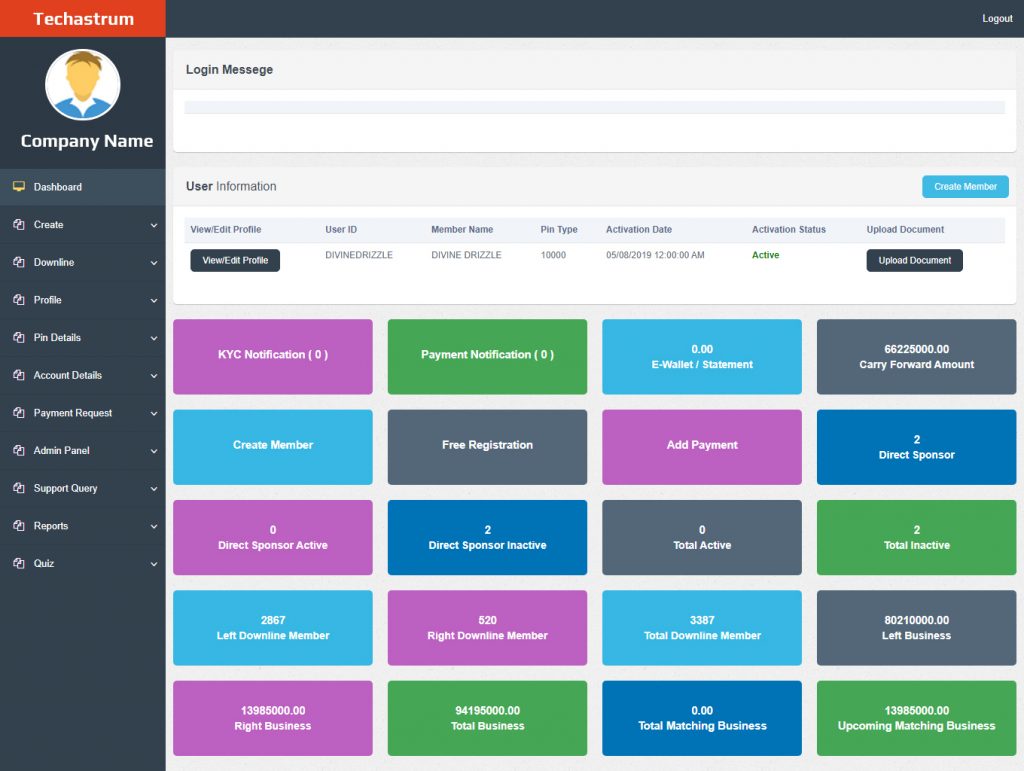The height and width of the screenshot is (771, 1024).
Task: Open the KYC Notification purple tile
Action: [273, 356]
